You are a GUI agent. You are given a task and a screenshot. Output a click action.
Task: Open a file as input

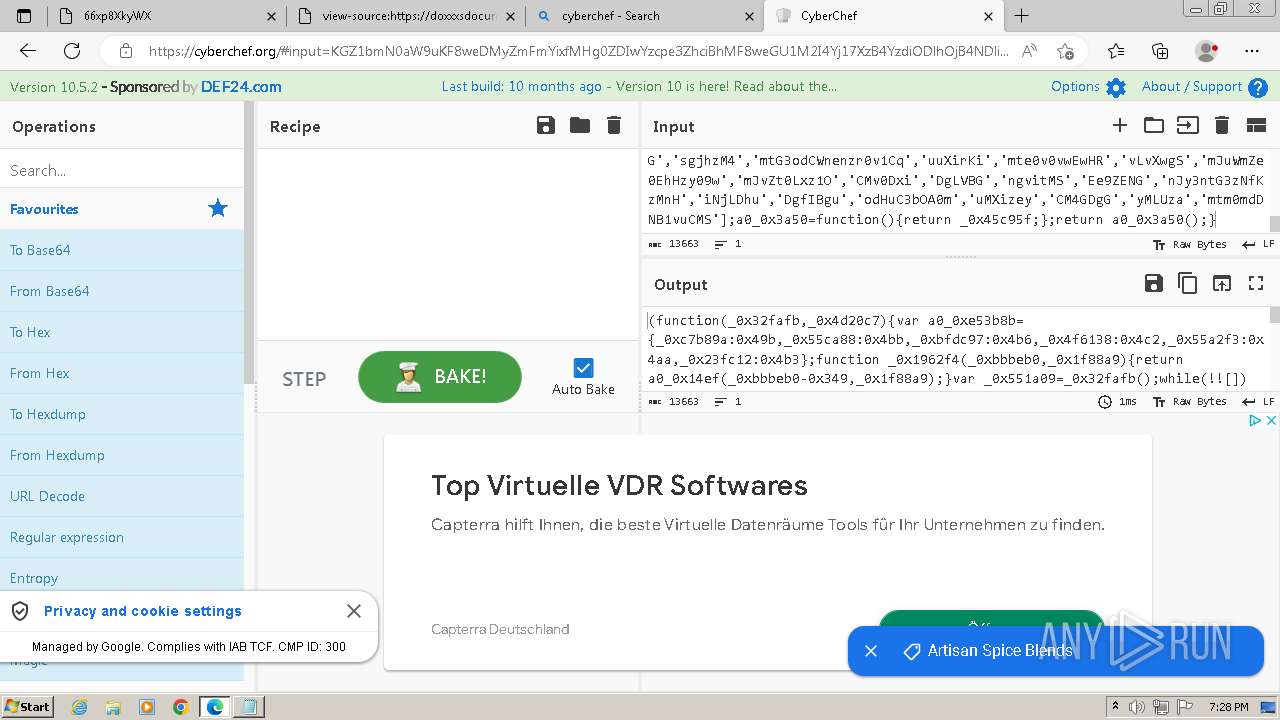1187,125
